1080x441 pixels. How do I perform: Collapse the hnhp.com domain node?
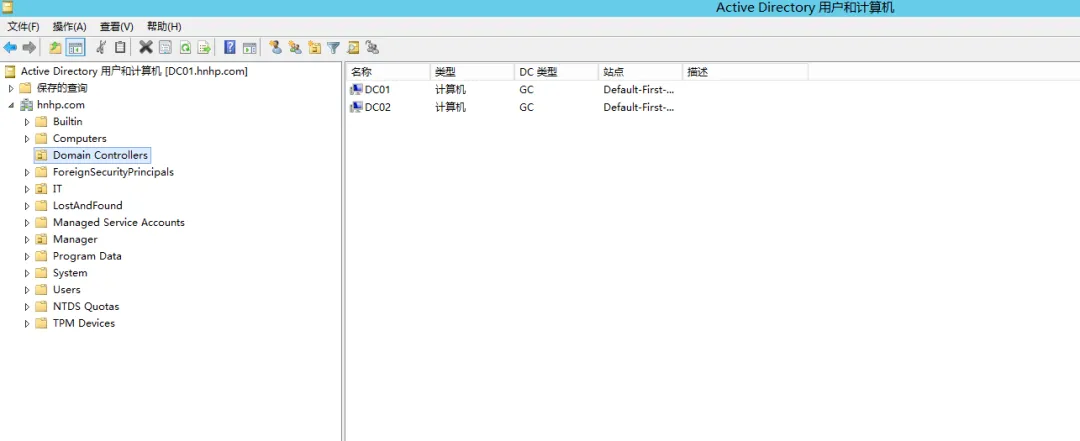pos(10,105)
